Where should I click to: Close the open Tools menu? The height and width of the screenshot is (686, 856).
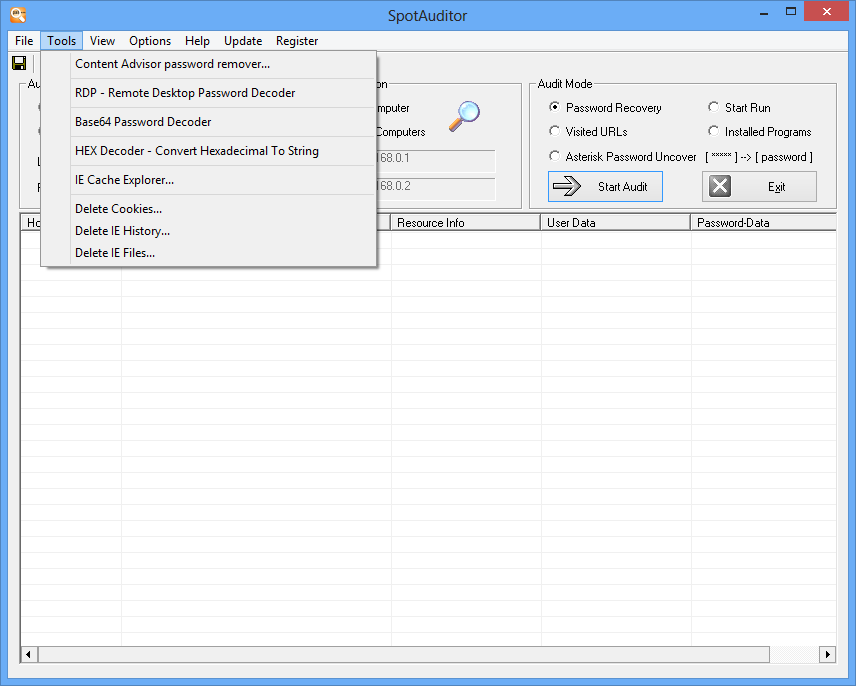coord(61,41)
